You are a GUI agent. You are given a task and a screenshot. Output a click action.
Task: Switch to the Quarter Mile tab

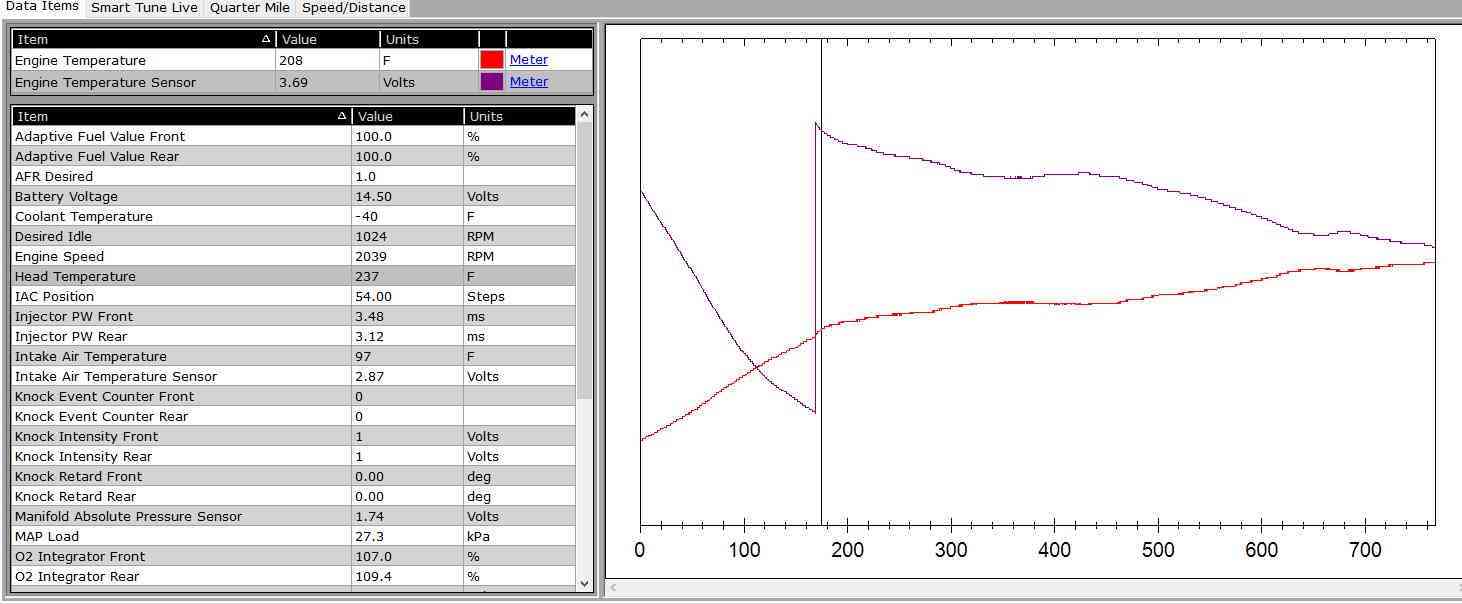pos(249,7)
